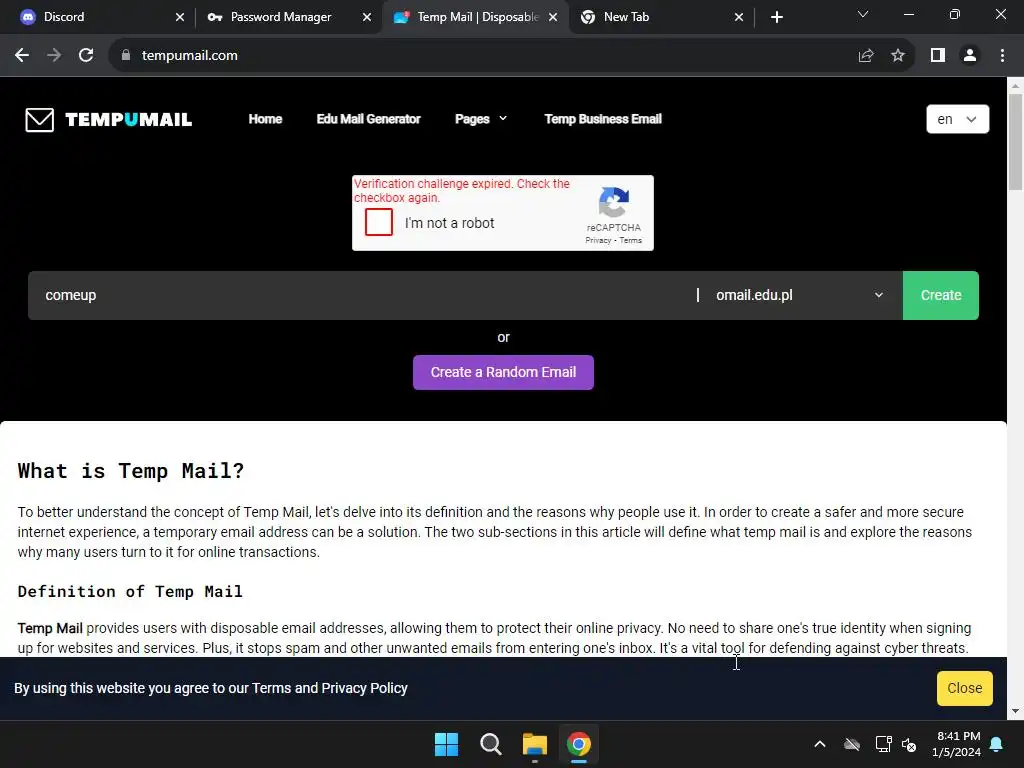Go back using the browser back arrow

coord(22,56)
